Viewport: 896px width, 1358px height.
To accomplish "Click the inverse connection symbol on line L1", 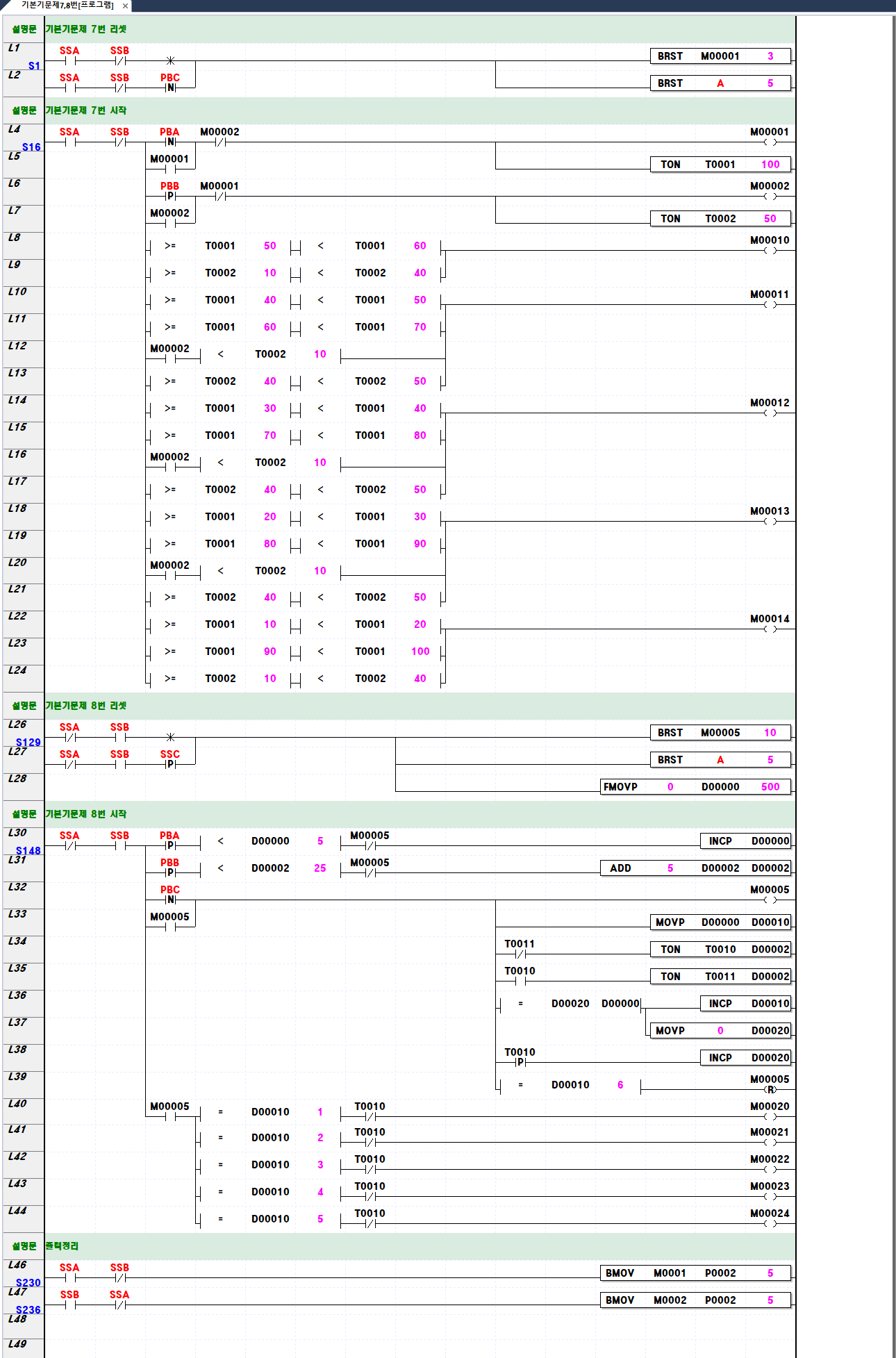I will click(170, 60).
